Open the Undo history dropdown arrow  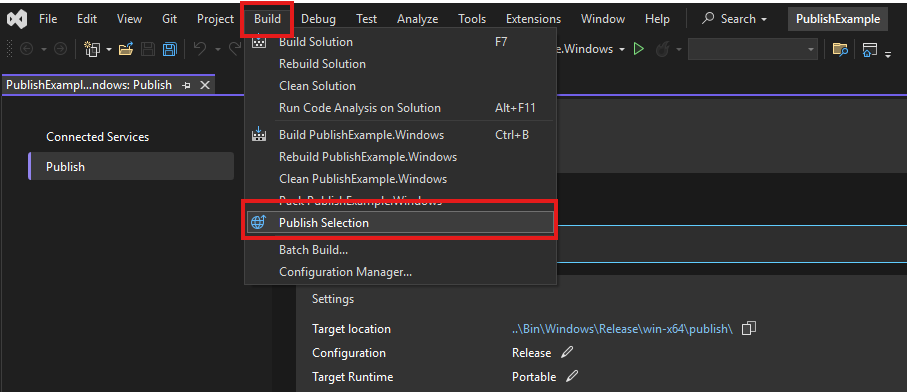218,50
